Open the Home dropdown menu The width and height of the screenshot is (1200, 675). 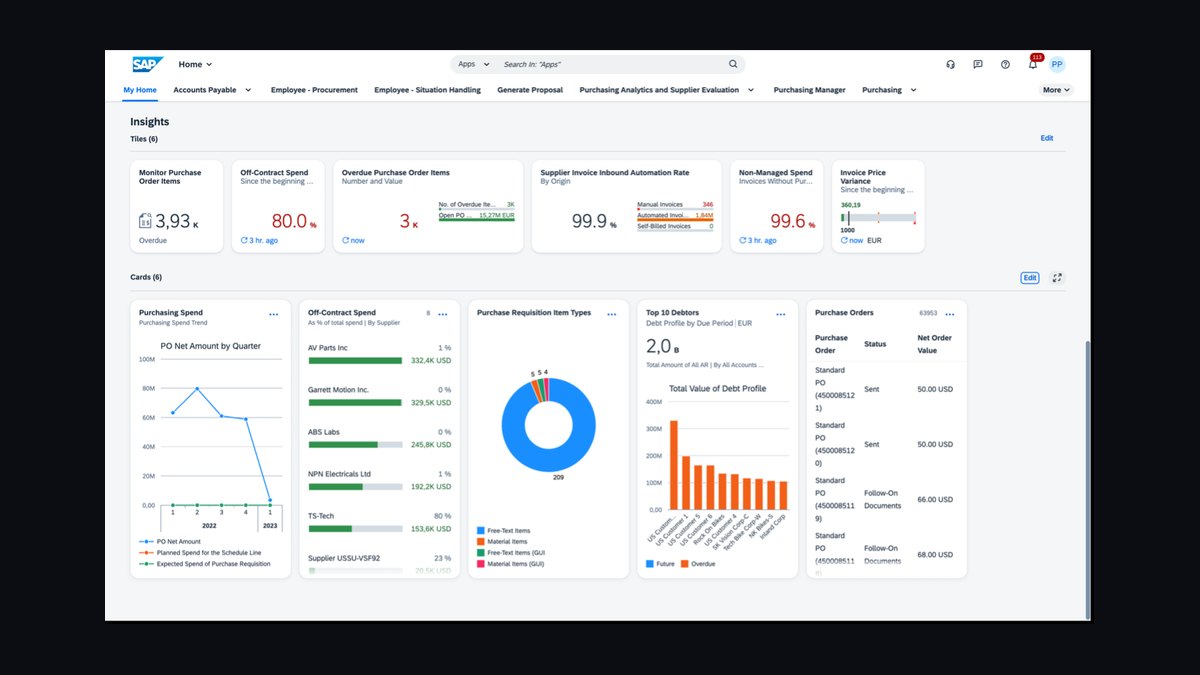pos(195,64)
